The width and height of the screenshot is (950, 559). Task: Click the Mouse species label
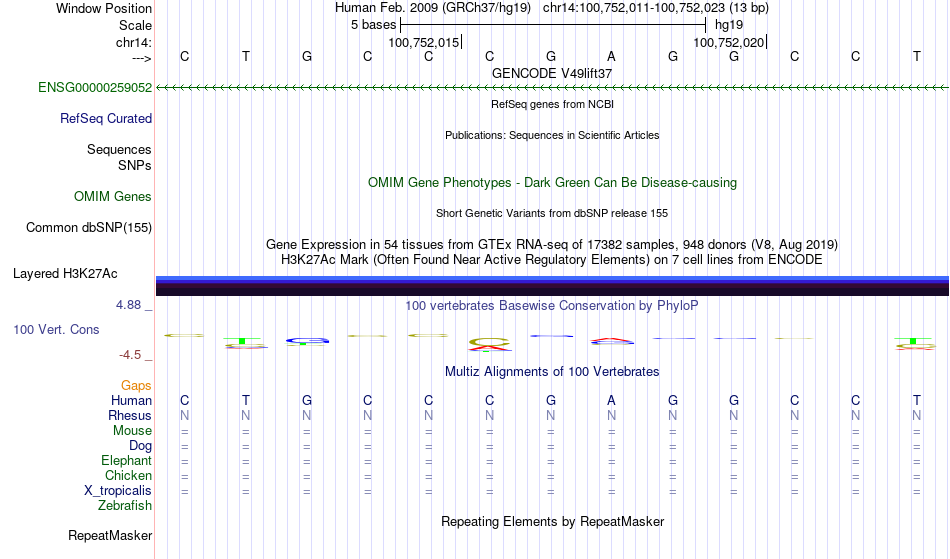coord(132,431)
